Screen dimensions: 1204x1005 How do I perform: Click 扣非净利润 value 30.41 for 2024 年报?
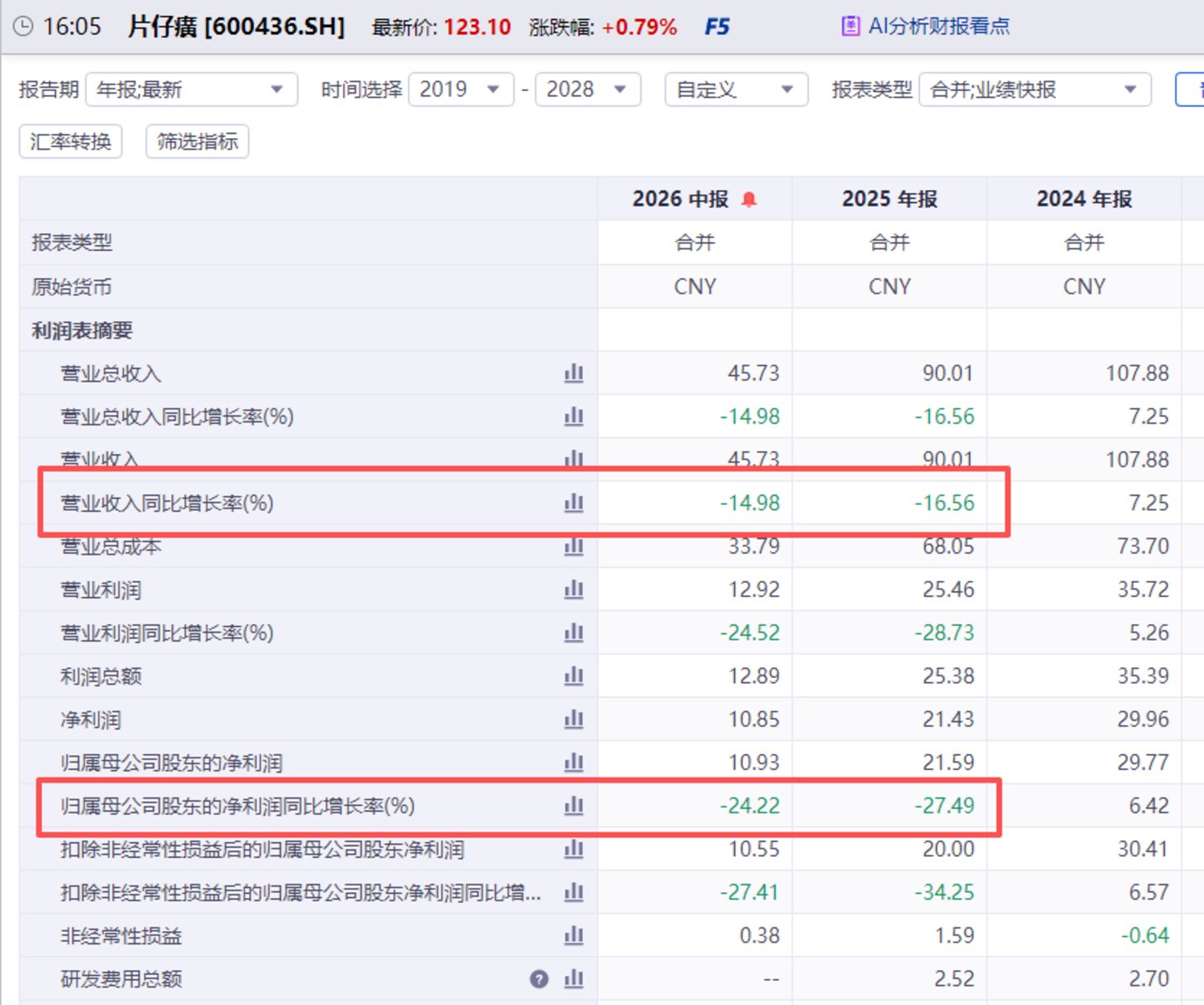point(1143,849)
